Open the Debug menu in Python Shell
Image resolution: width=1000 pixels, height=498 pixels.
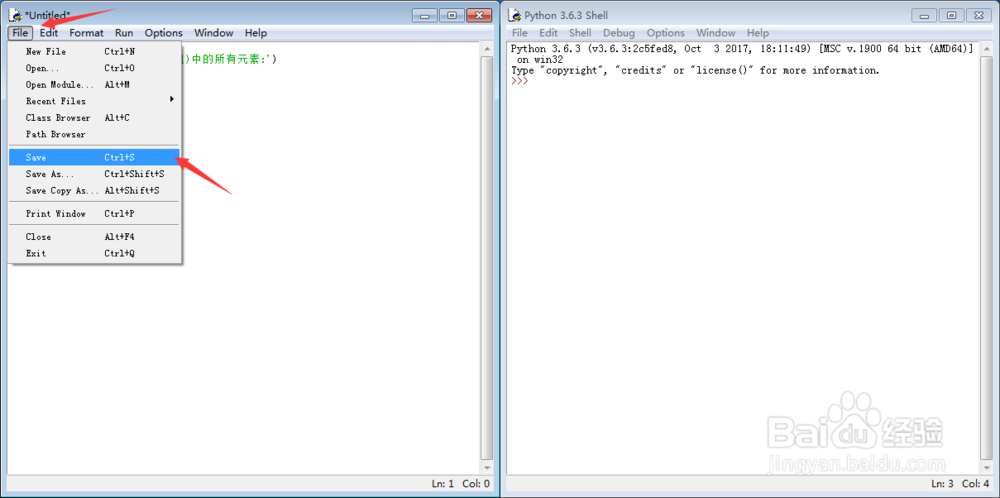[619, 33]
